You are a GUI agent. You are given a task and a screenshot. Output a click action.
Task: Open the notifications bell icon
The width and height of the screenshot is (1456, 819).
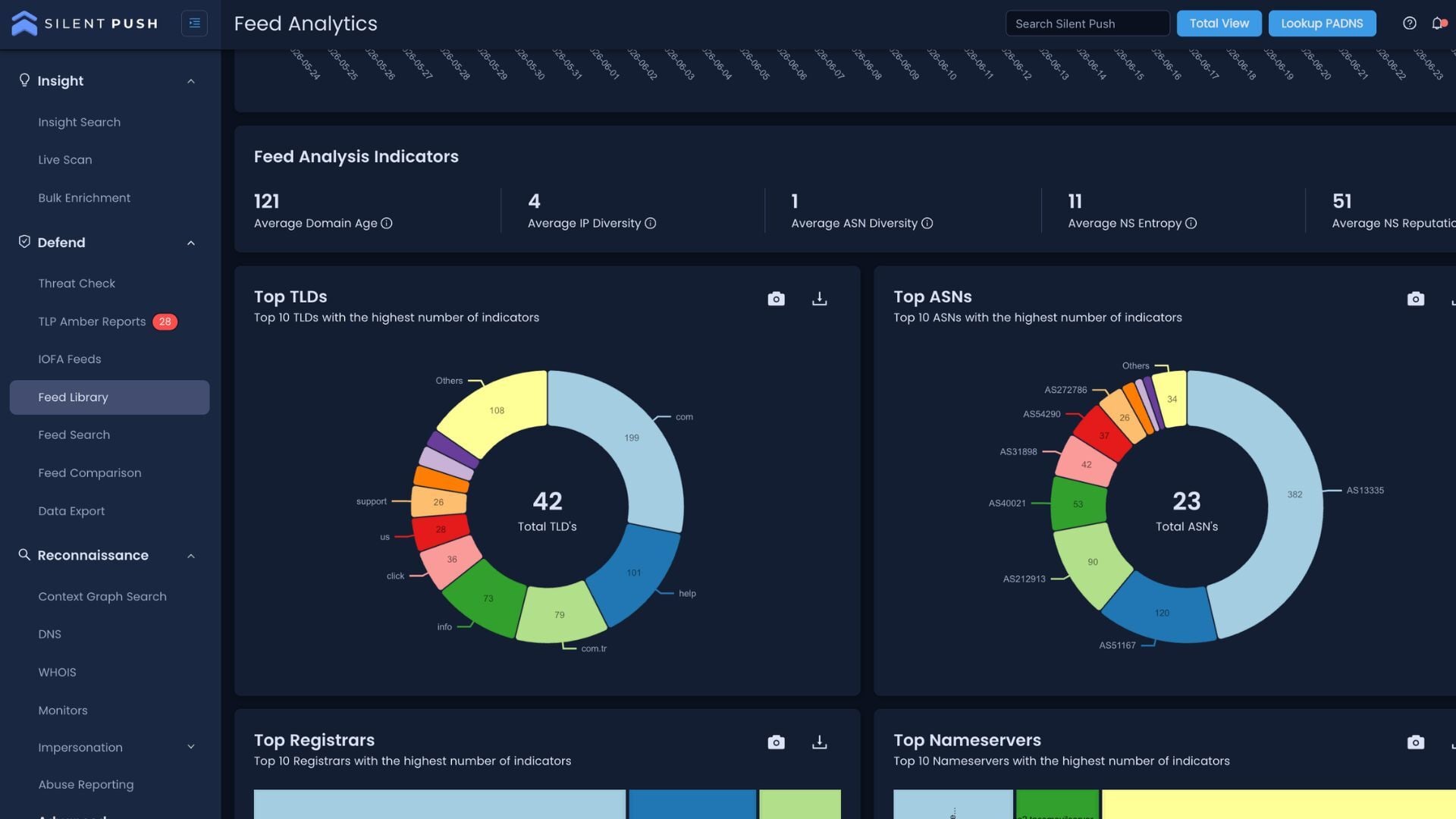[x=1437, y=24]
